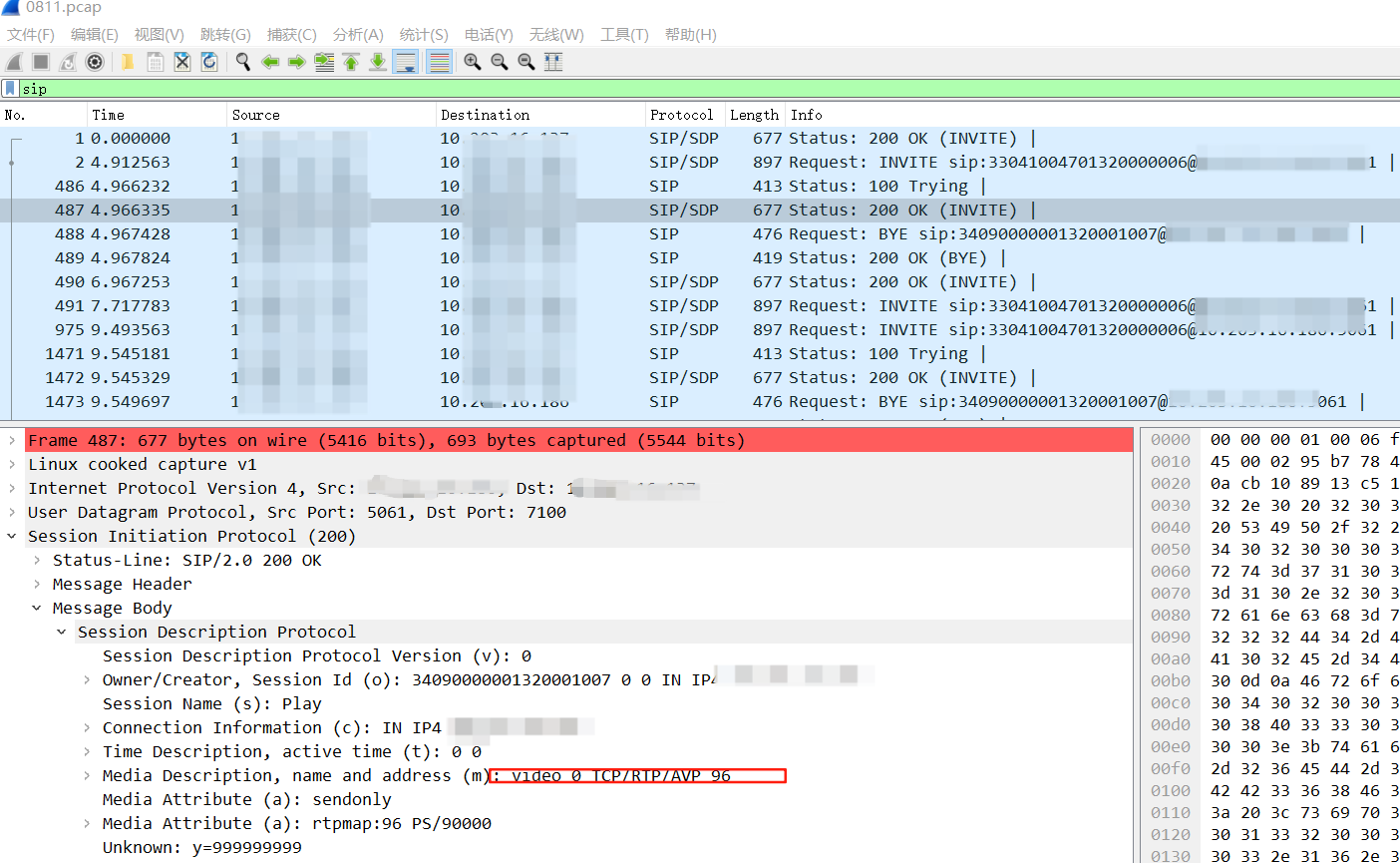The width and height of the screenshot is (1400, 863).
Task: Go back in packet history (left arrow)
Action: (269, 62)
